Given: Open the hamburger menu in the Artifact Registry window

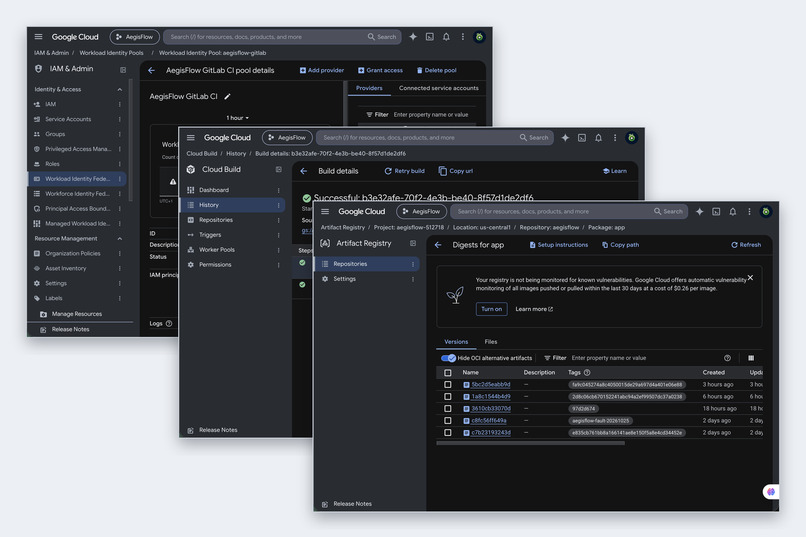Looking at the screenshot, I should click(x=325, y=211).
